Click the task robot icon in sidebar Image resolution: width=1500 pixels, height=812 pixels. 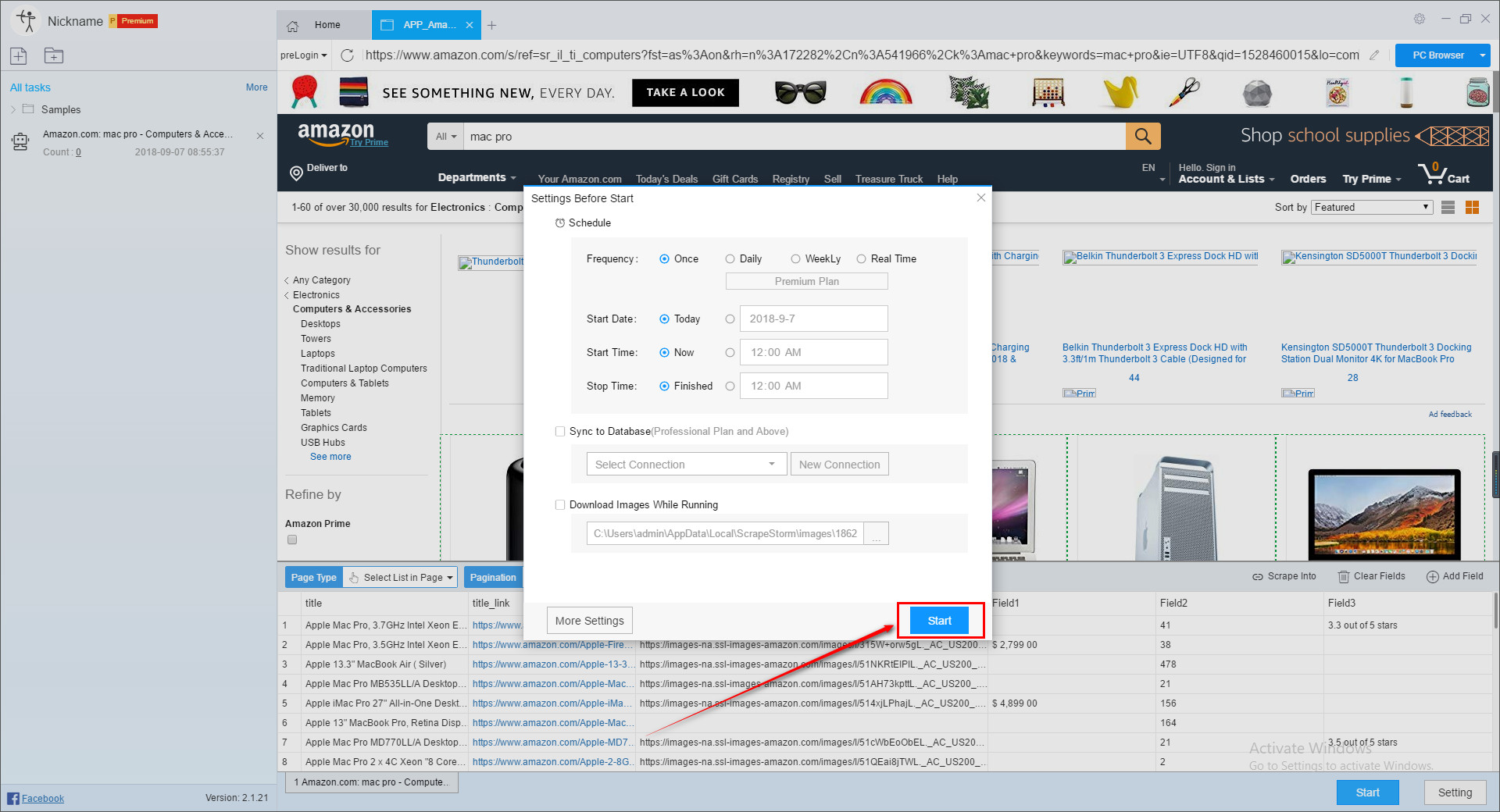[x=20, y=142]
